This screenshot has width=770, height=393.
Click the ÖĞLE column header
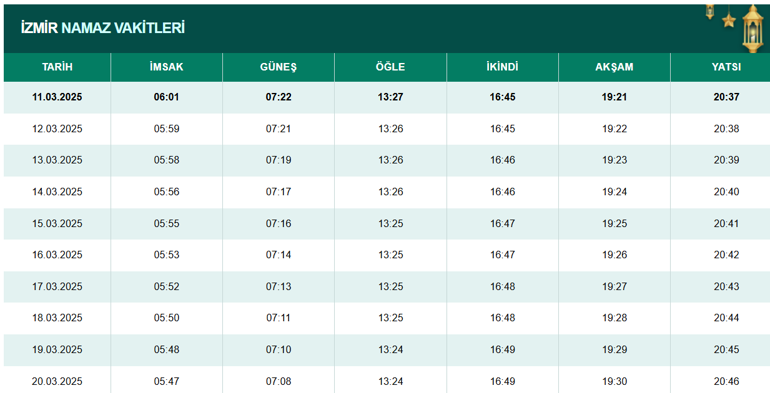390,67
